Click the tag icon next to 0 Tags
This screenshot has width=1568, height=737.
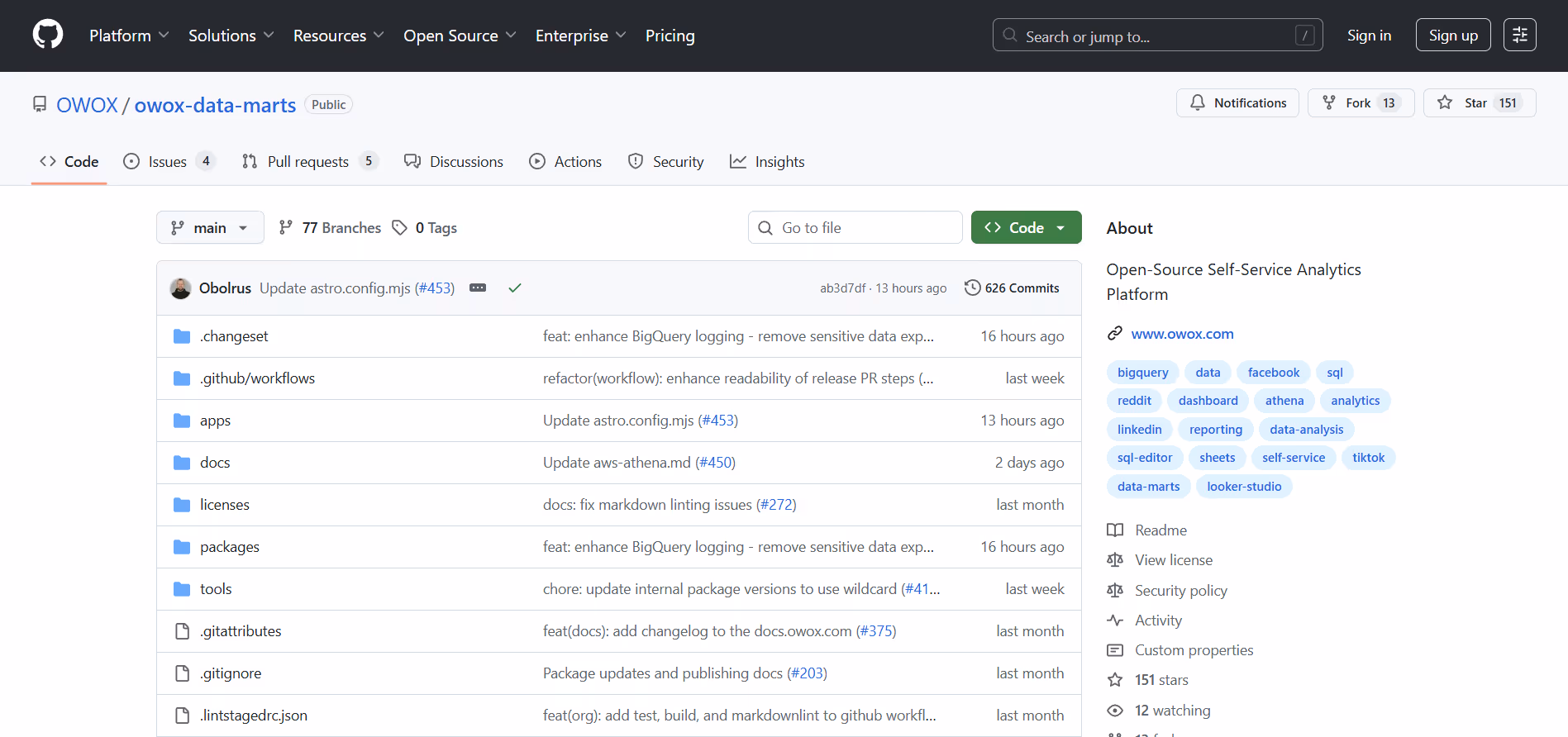click(399, 227)
